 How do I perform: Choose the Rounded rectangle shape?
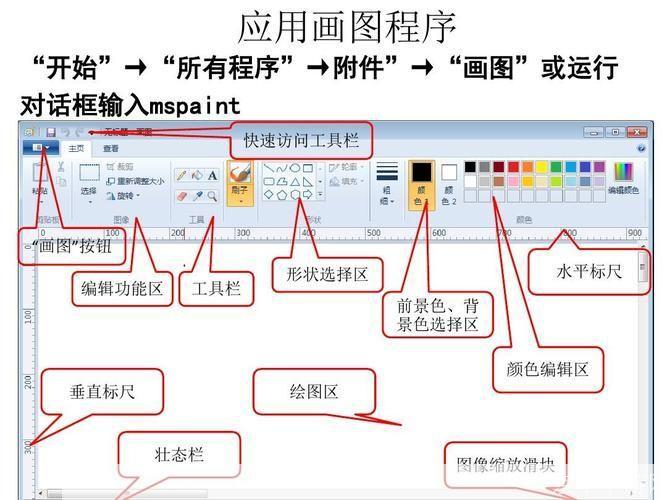pyautogui.click(x=268, y=182)
